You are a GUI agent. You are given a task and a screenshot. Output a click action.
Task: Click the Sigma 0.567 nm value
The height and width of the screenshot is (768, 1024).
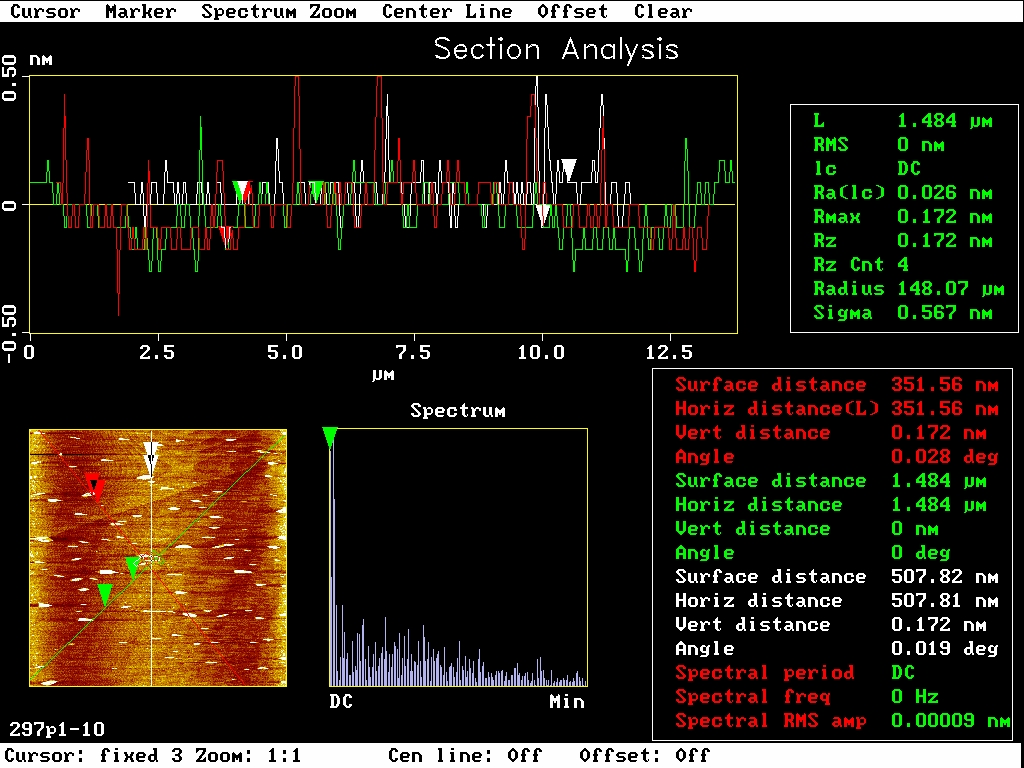903,313
